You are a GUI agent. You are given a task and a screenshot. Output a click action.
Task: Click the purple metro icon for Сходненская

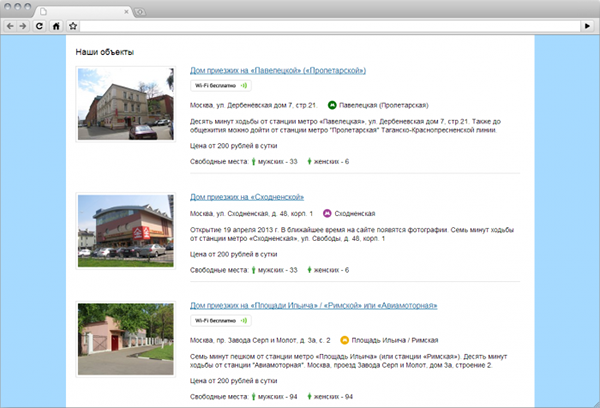point(327,213)
